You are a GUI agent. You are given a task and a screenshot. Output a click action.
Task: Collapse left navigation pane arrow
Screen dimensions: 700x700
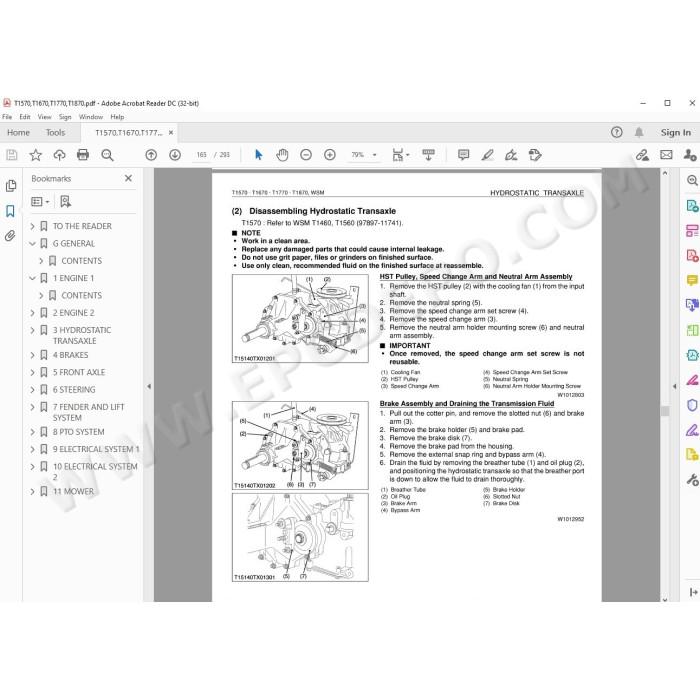point(149,386)
